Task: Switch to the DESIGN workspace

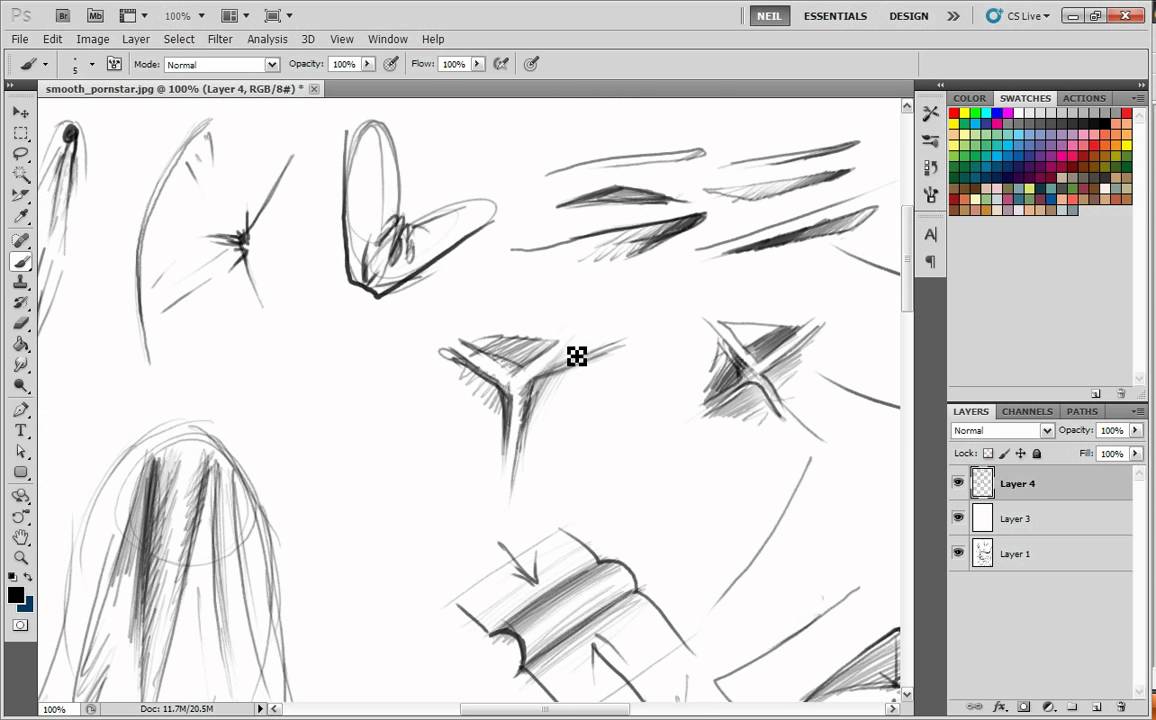Action: [908, 16]
